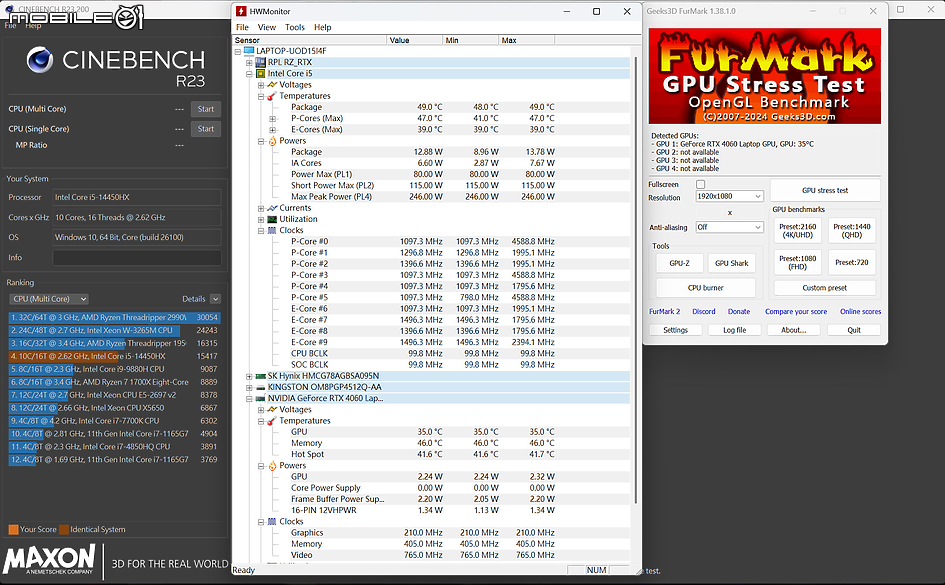The image size is (945, 585).
Task: Enable the Fullscreen checkbox in FurMark
Action: point(700,184)
